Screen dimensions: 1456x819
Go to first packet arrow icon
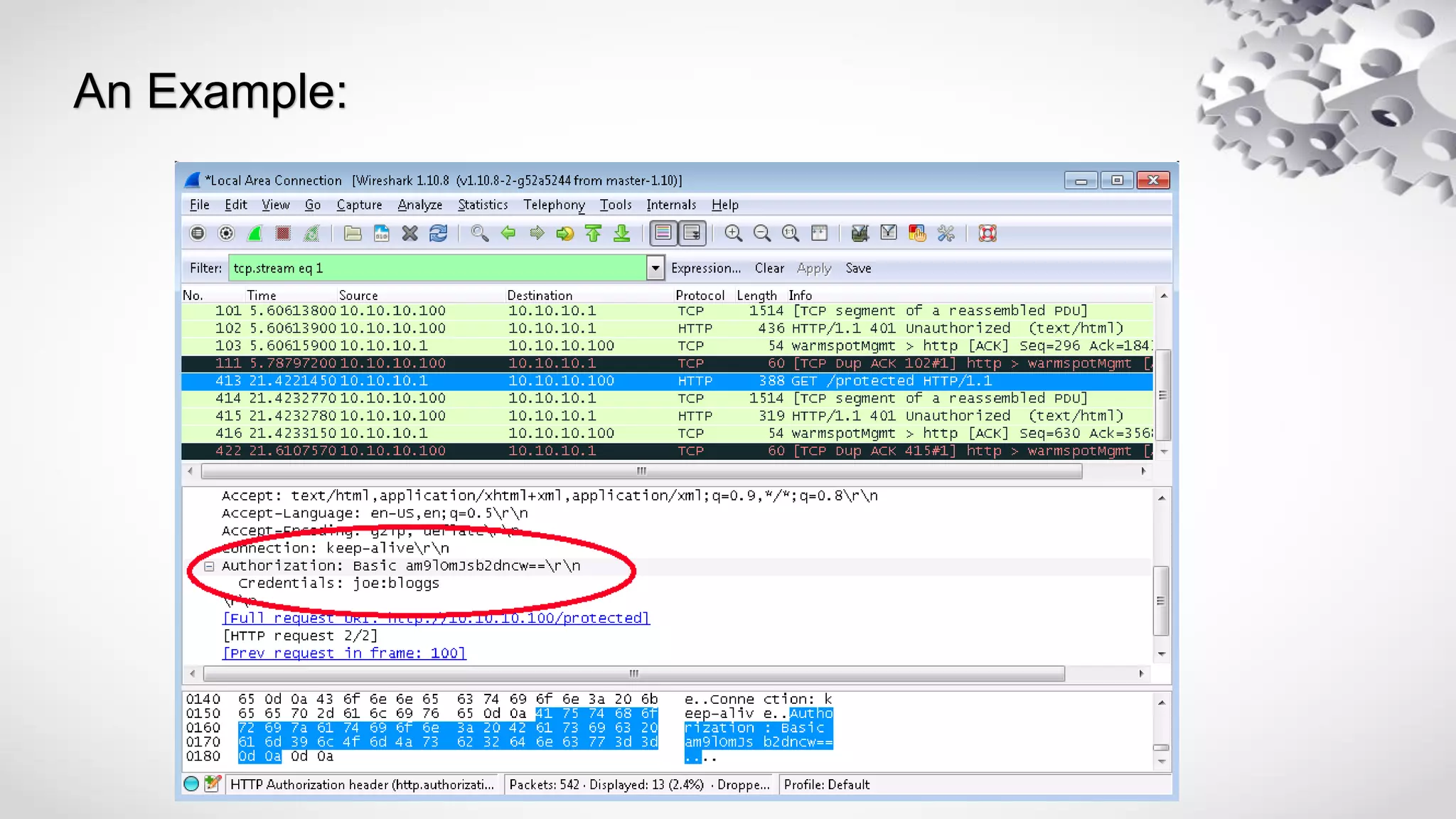point(593,233)
